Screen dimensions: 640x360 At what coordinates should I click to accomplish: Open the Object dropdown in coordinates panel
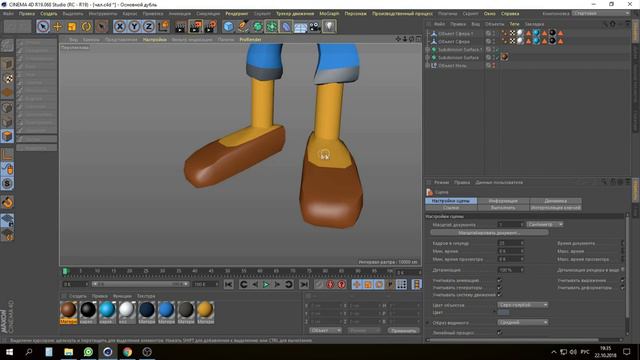pyautogui.click(x=325, y=330)
